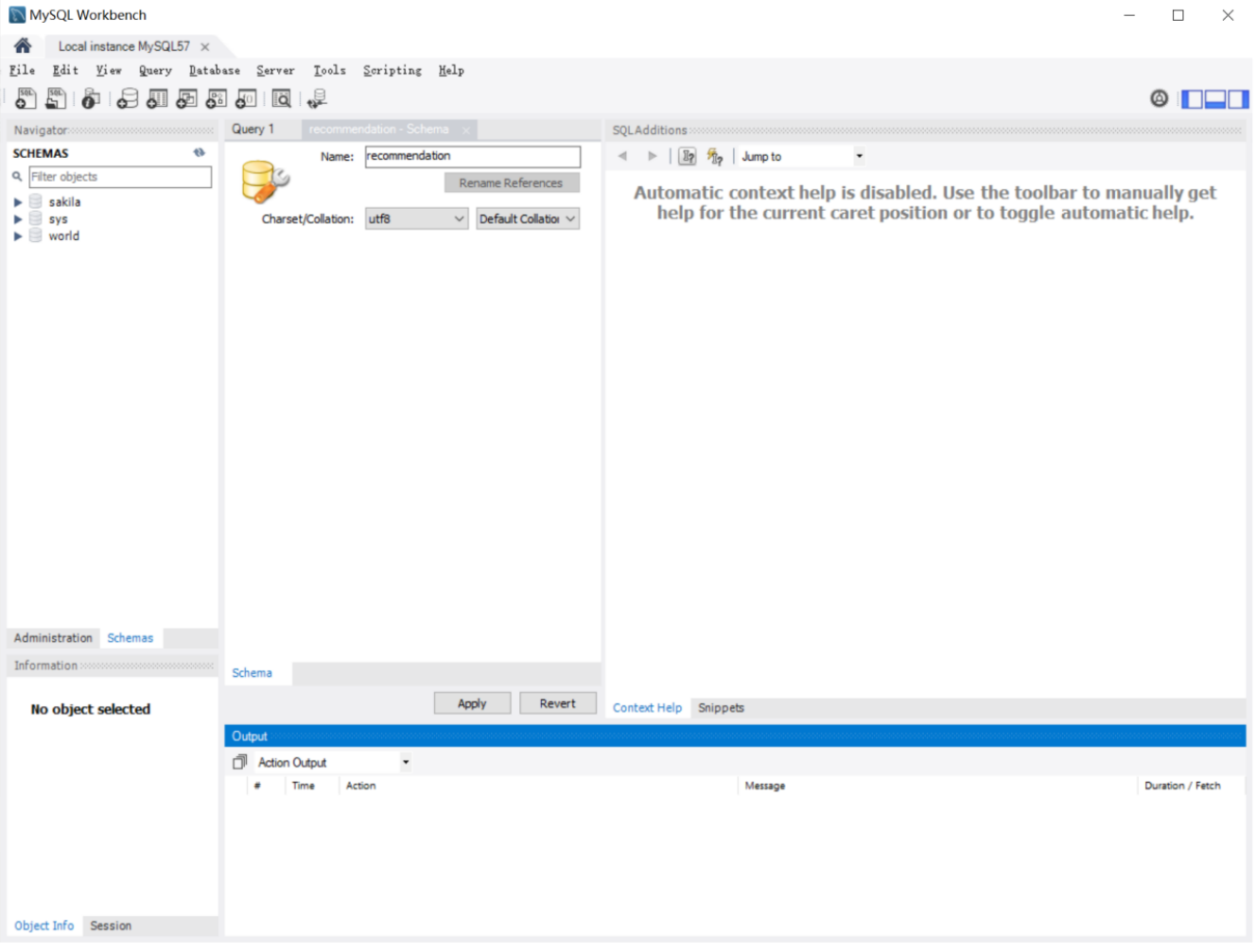Open the Database menu
The width and height of the screenshot is (1256, 952).
(x=214, y=71)
